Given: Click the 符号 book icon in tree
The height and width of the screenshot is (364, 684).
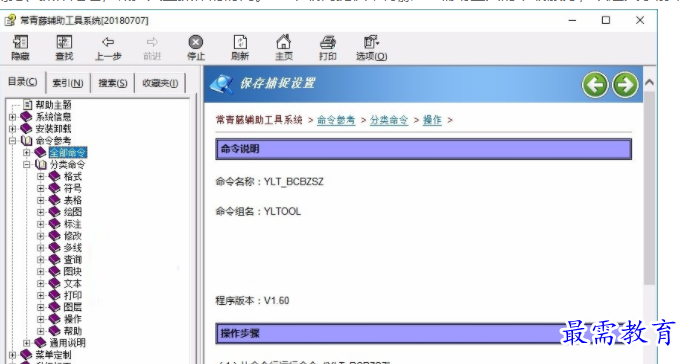Looking at the screenshot, I should [55, 188].
